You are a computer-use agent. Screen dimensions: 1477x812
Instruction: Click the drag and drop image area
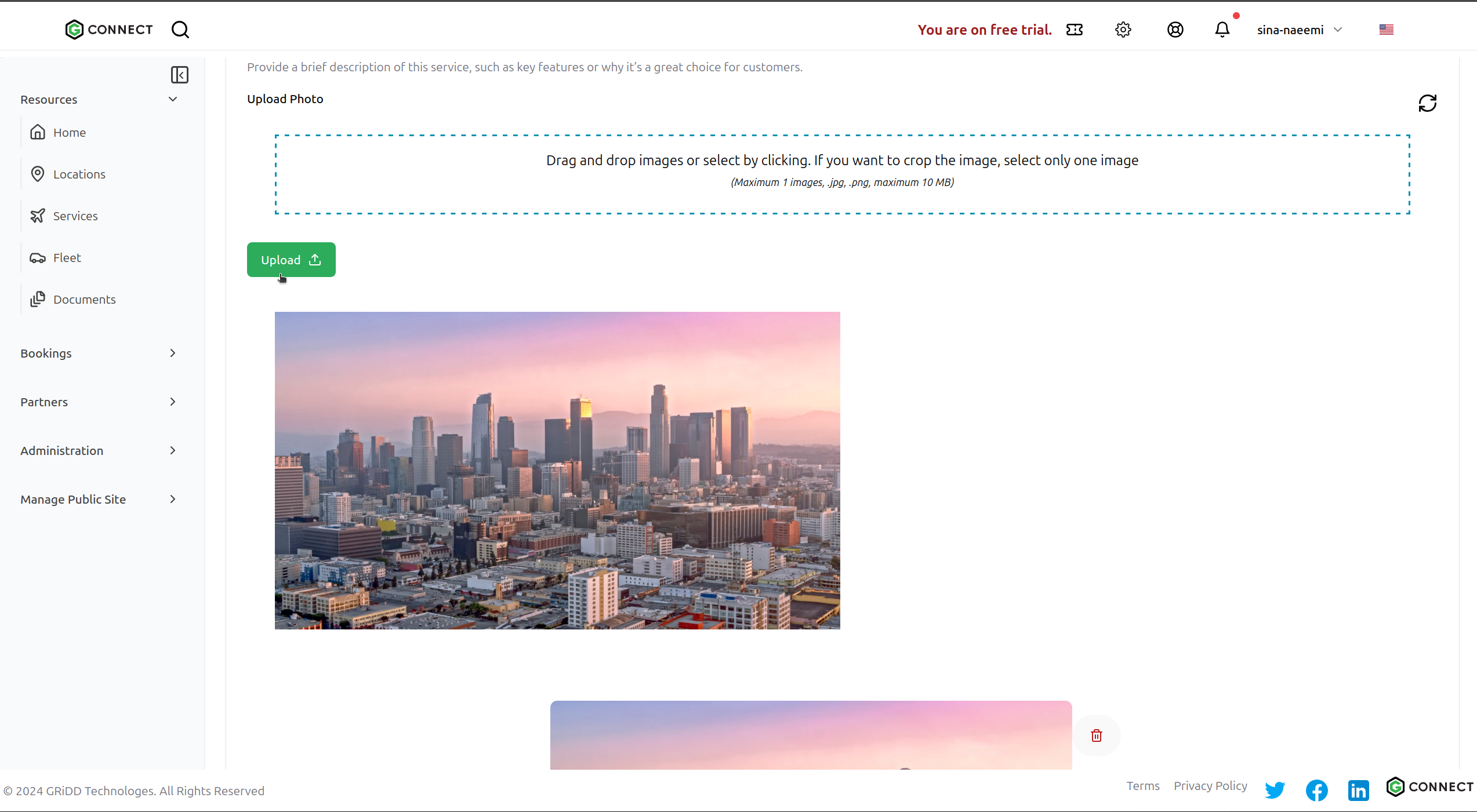842,174
